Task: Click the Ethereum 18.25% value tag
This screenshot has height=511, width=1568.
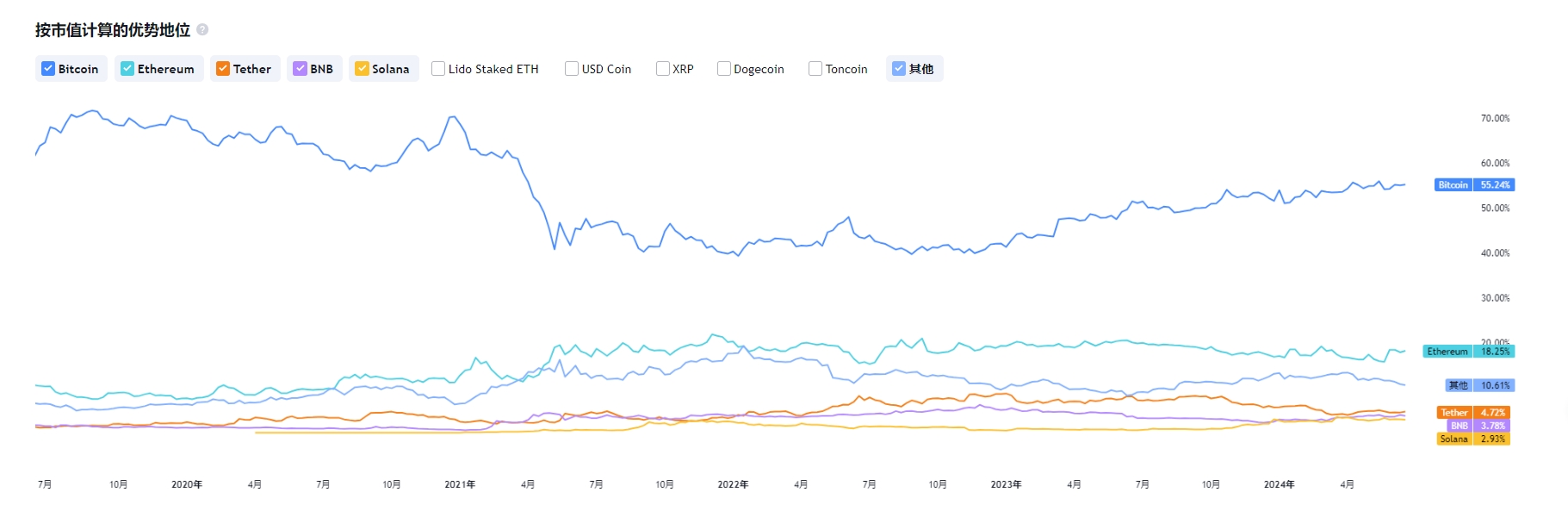Action: (x=1469, y=352)
